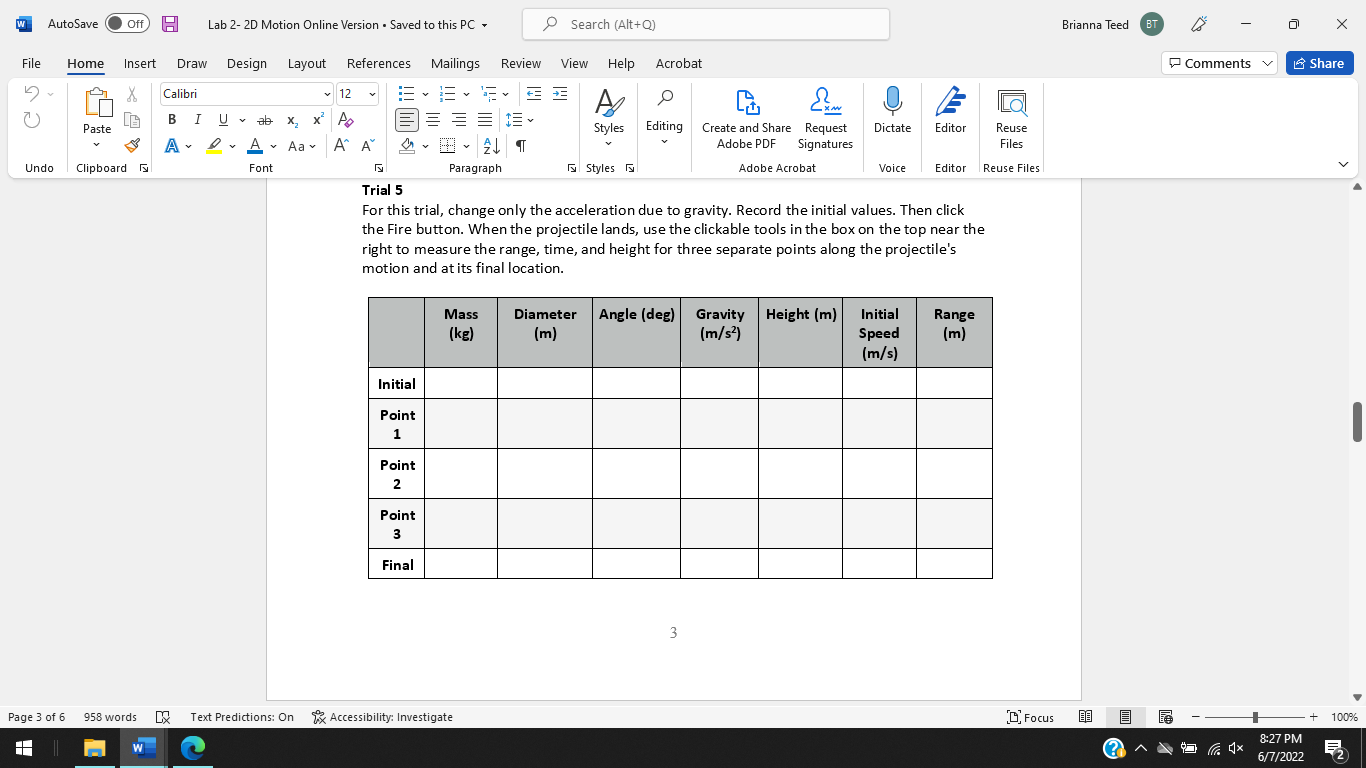
Task: Apply italic formatting
Action: [197, 119]
